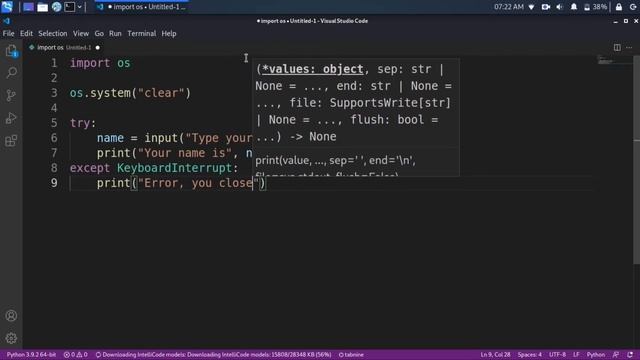640x360 pixels.
Task: Change indentation via Spaces: 4
Action: point(530,355)
